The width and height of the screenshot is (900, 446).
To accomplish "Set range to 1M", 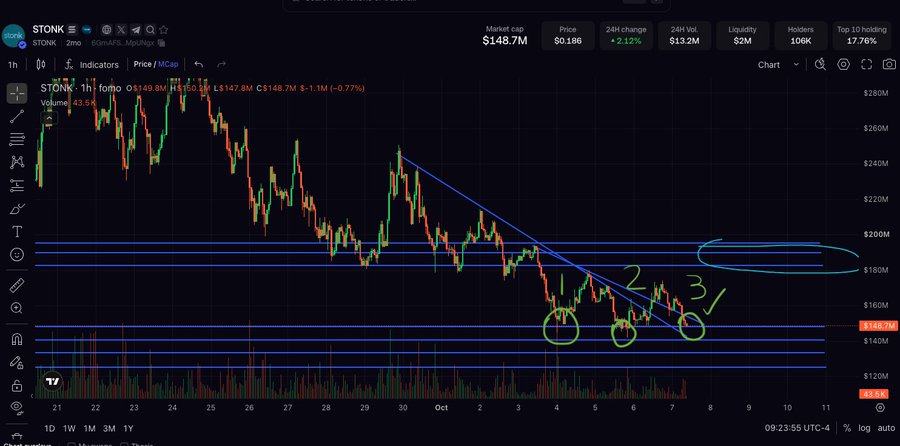I will [90, 428].
